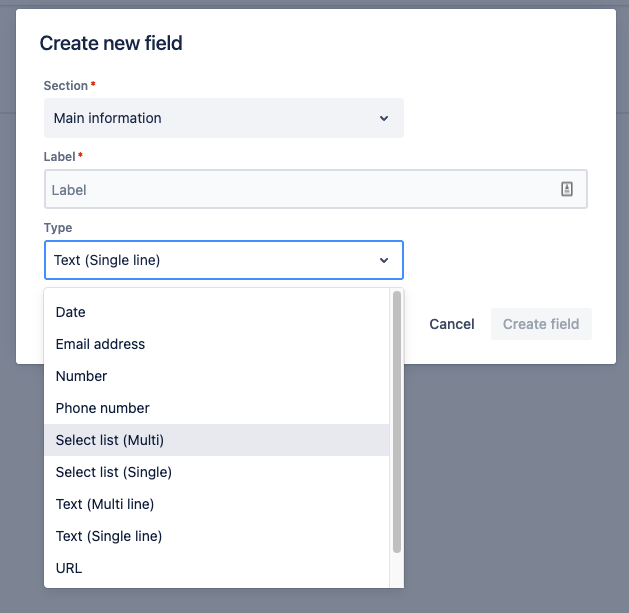Click into the Label text input
This screenshot has height=613, width=629.
pyautogui.click(x=300, y=189)
